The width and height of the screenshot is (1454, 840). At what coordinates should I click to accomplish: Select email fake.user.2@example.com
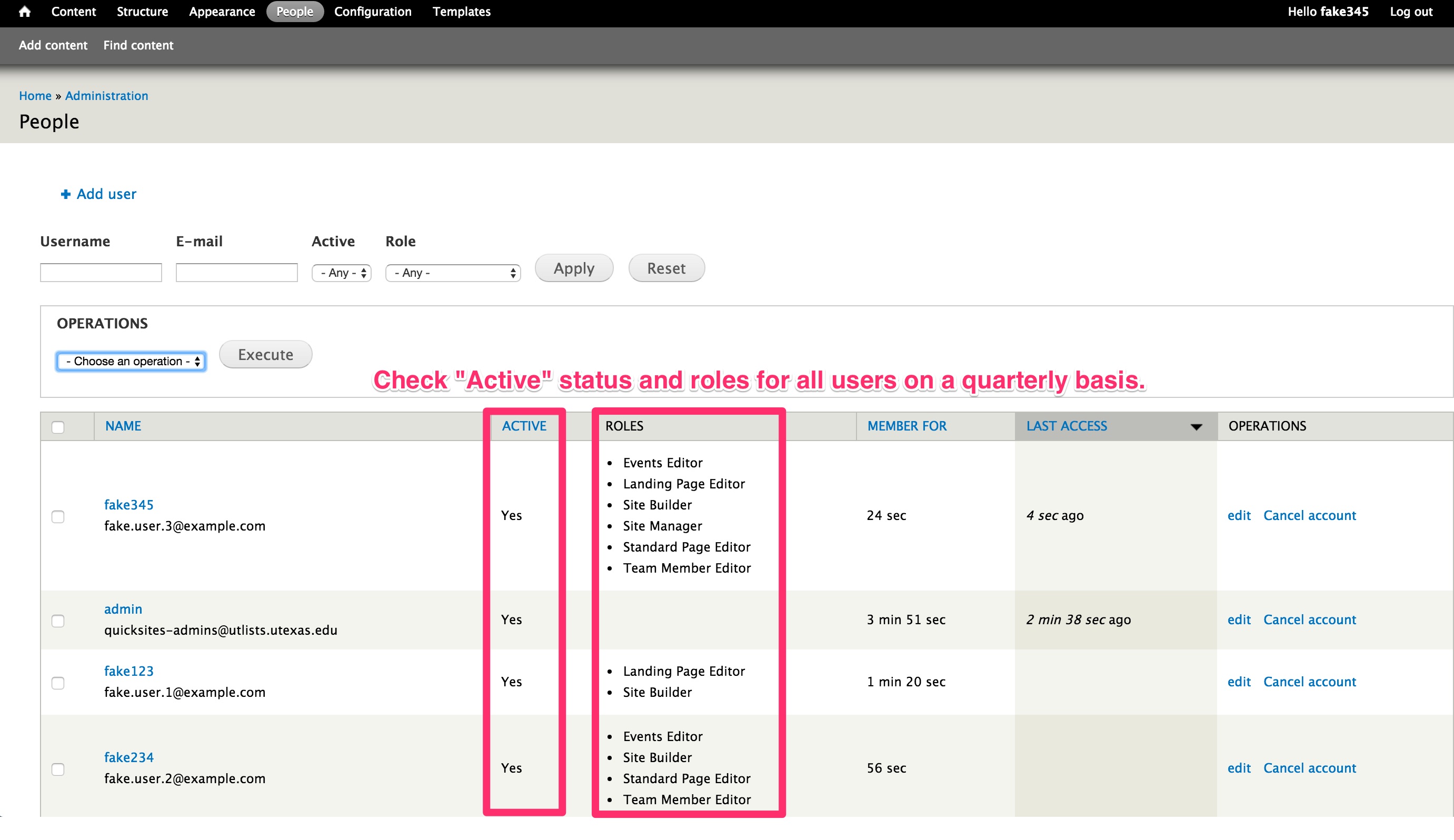tap(185, 779)
